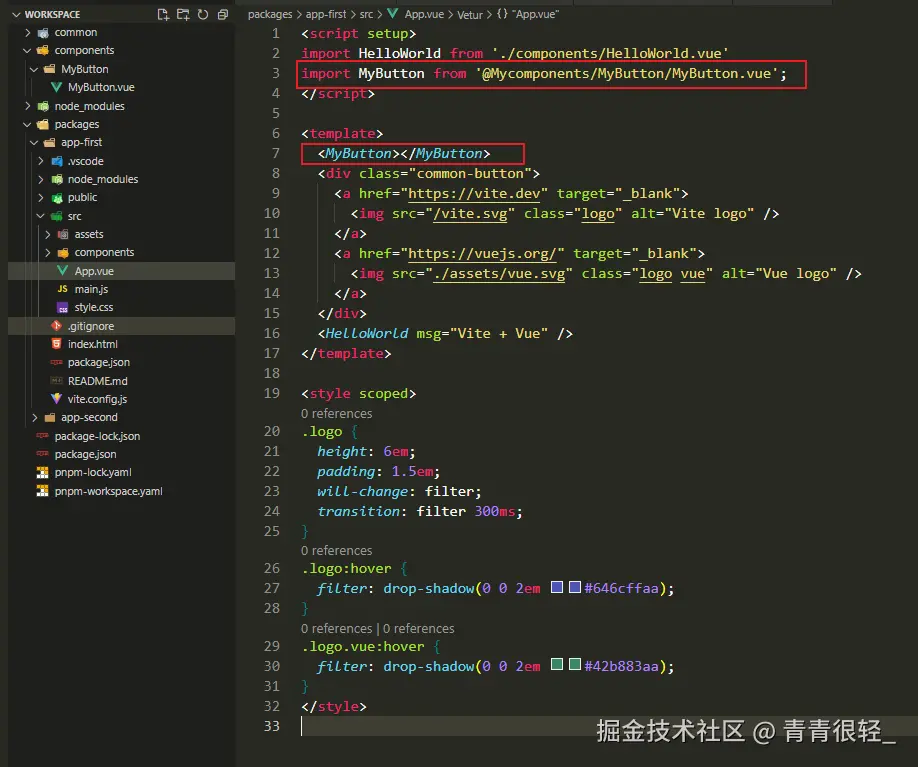Open MyButton.vue file in explorer
The image size is (918, 767).
pyautogui.click(x=101, y=87)
